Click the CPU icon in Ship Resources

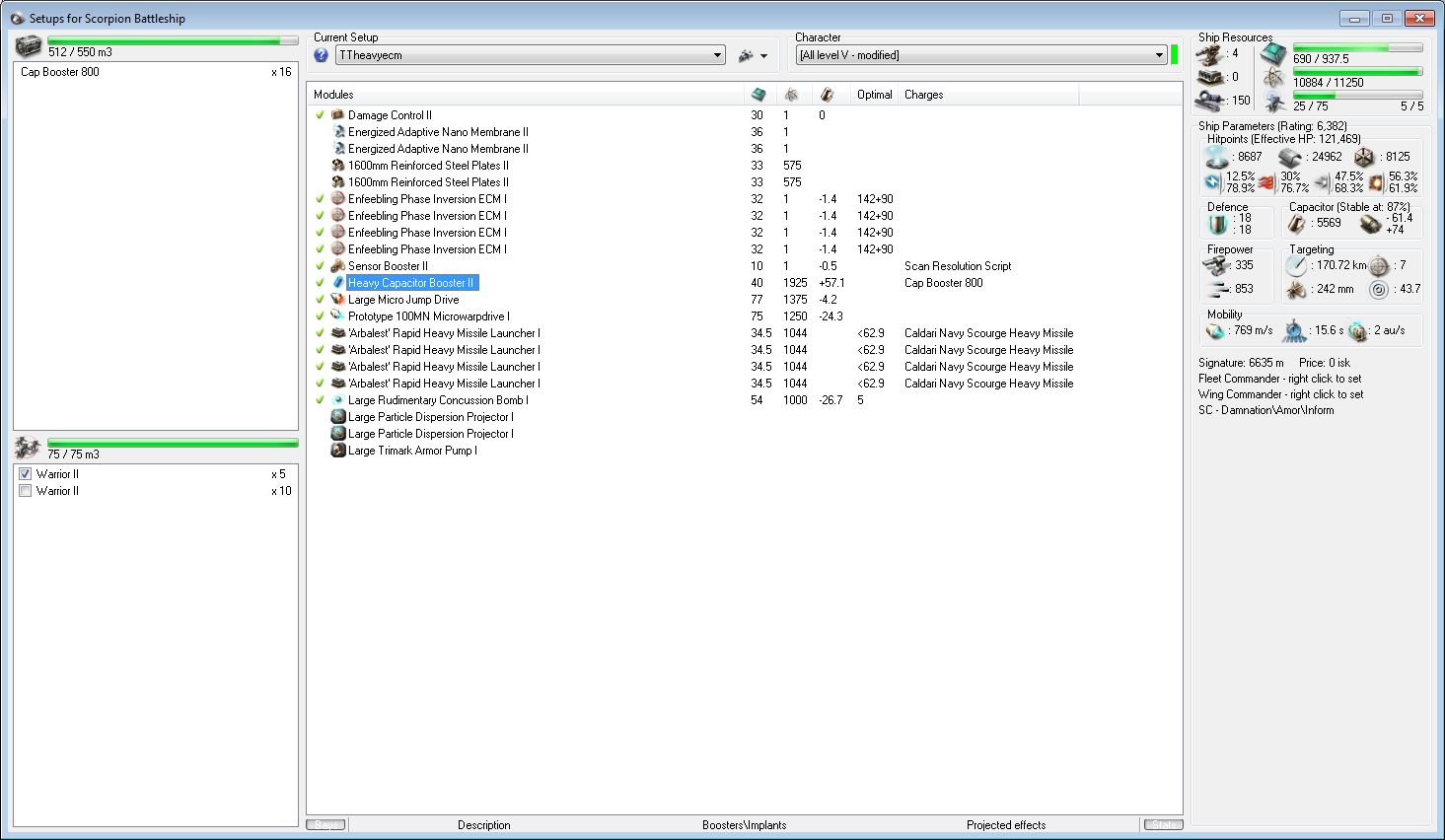[x=1273, y=53]
